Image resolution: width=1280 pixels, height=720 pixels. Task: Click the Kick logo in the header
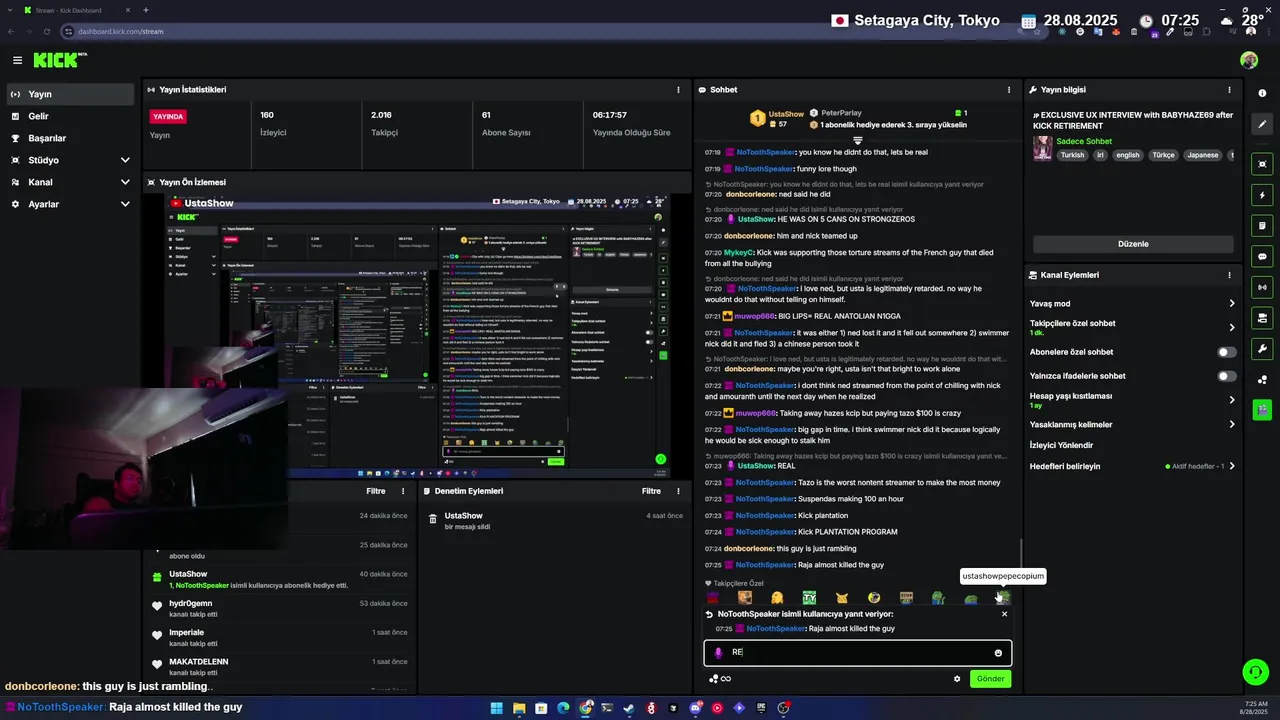[60, 60]
